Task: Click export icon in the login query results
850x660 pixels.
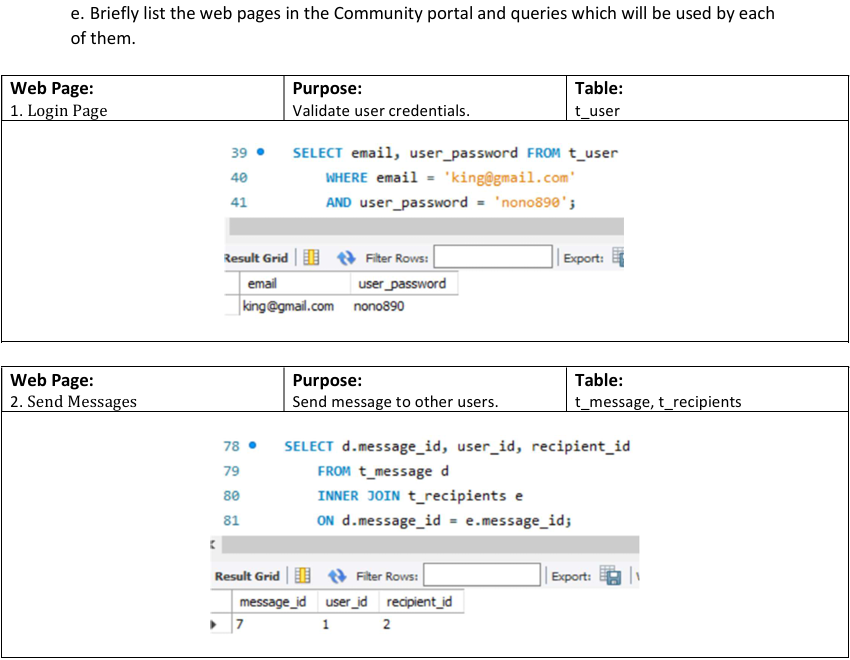Action: point(617,257)
